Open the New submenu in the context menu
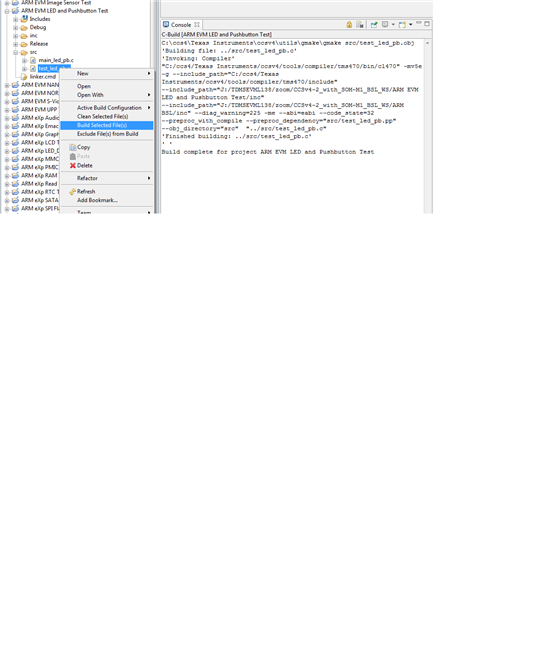 [107, 73]
